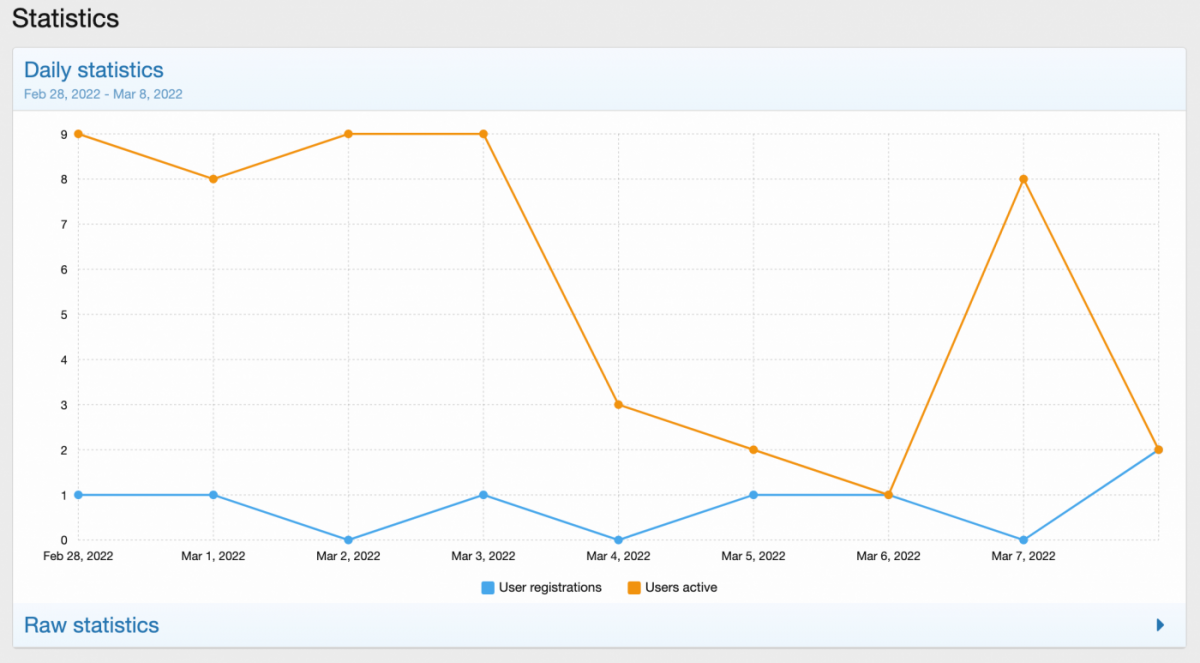The height and width of the screenshot is (663, 1200).
Task: Click the Mar 1, 2022 axis label
Action: pos(213,556)
